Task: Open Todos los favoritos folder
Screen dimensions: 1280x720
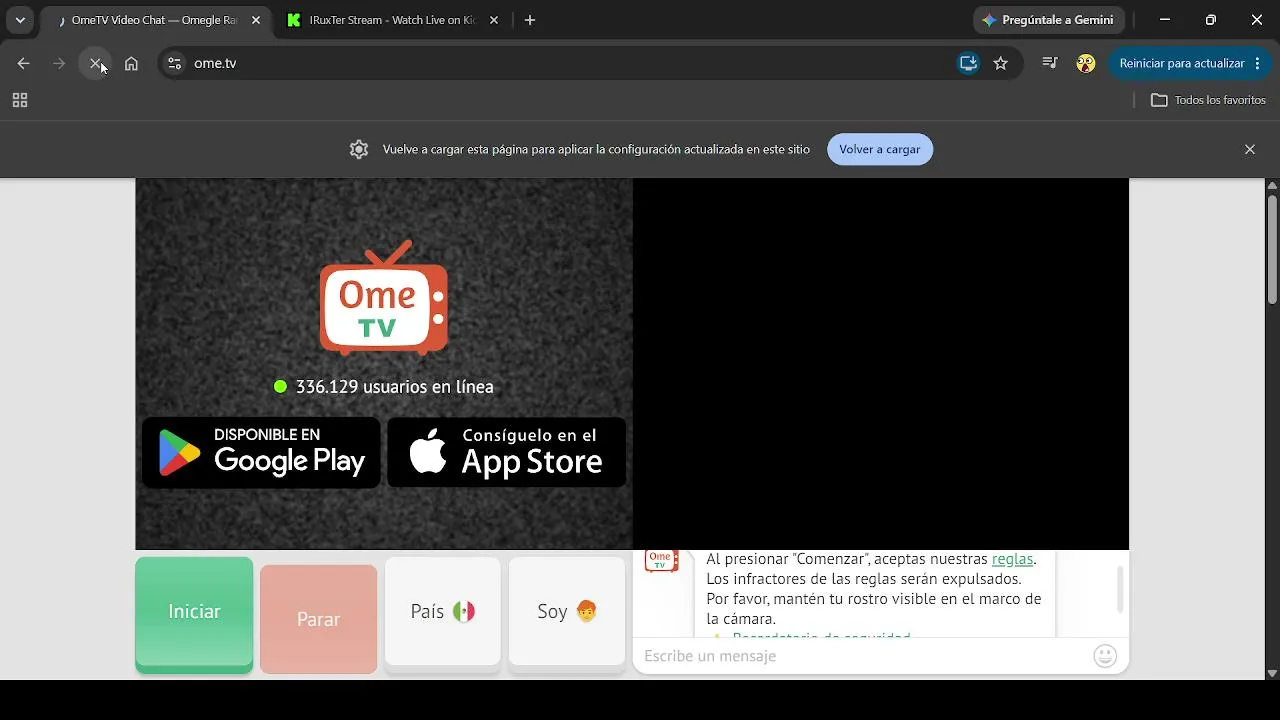Action: click(x=1208, y=100)
